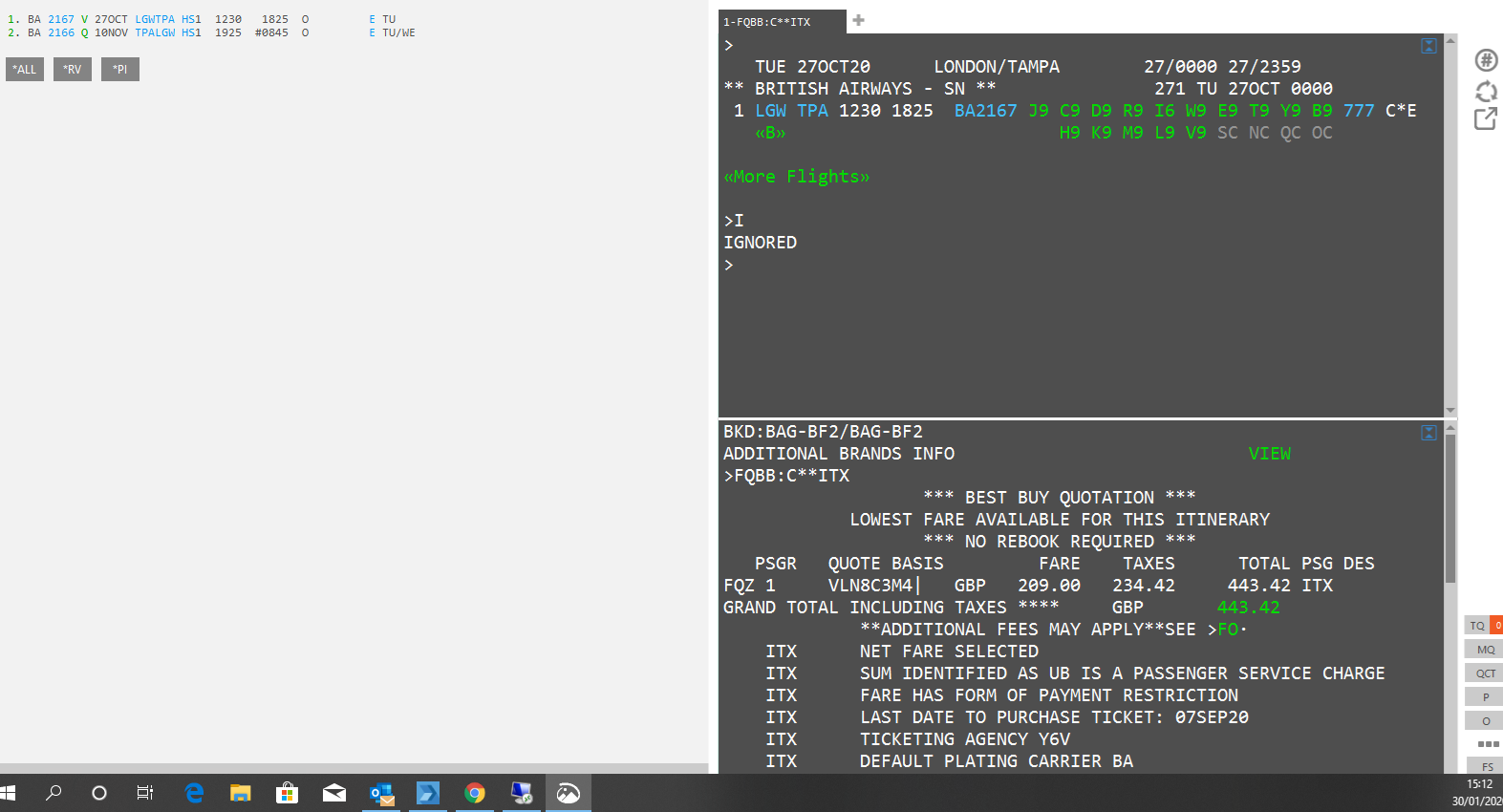Click flight number 2166 in PNR segment 2
The image size is (1503, 812).
(61, 32)
